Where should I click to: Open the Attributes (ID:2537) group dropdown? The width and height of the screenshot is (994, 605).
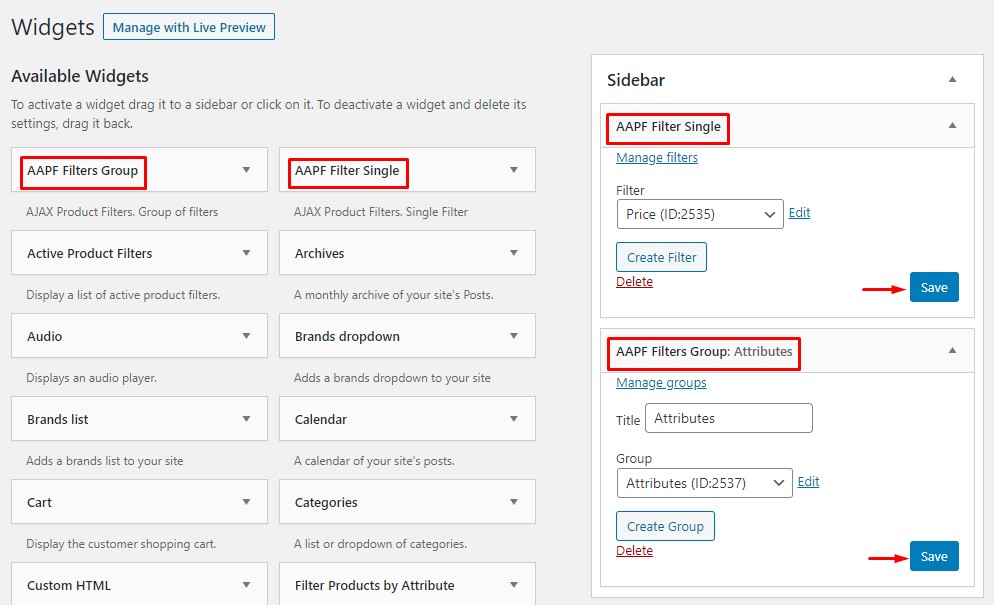(x=704, y=483)
